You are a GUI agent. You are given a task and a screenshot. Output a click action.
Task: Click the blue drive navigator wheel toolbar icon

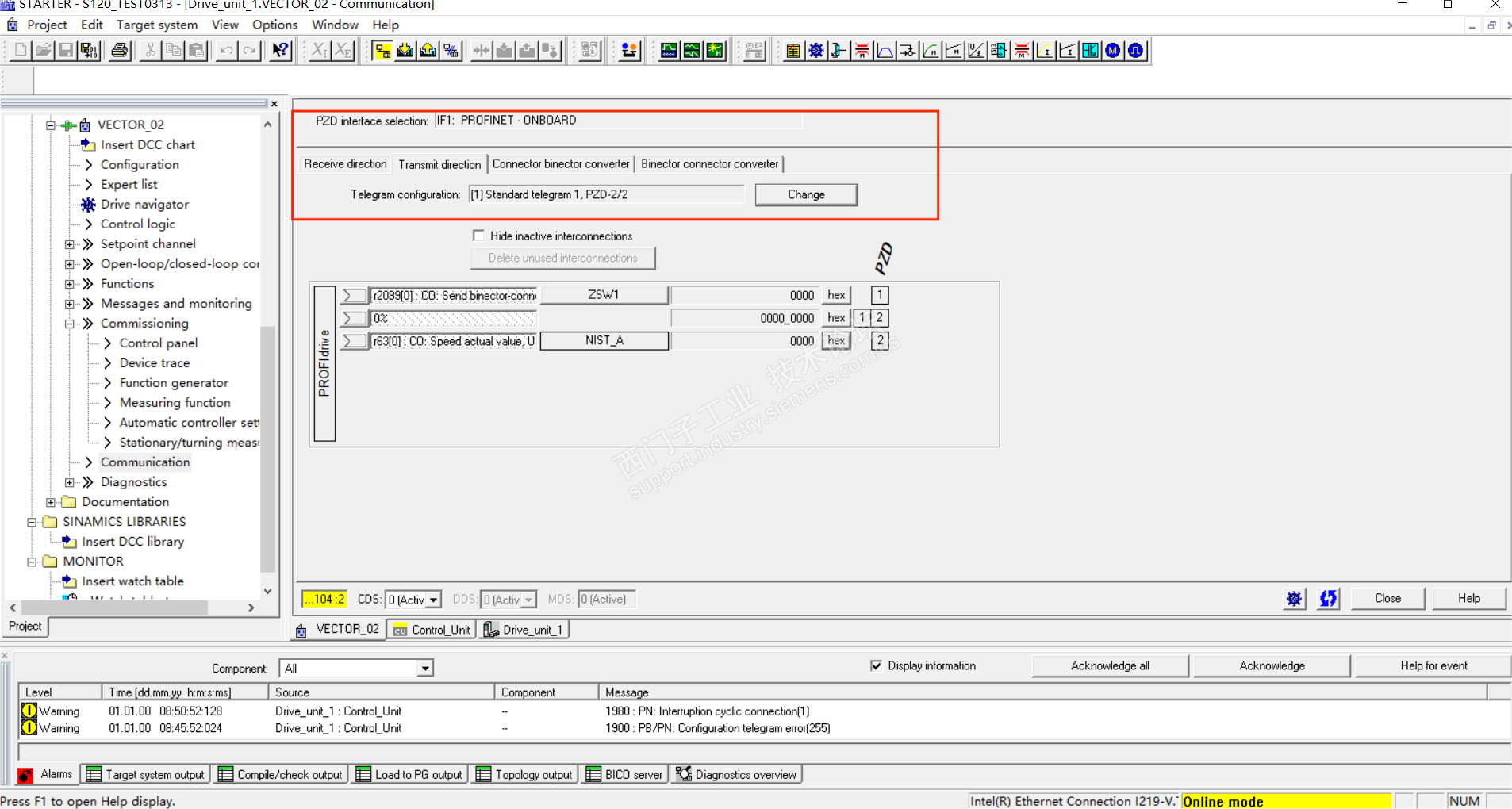(x=815, y=51)
